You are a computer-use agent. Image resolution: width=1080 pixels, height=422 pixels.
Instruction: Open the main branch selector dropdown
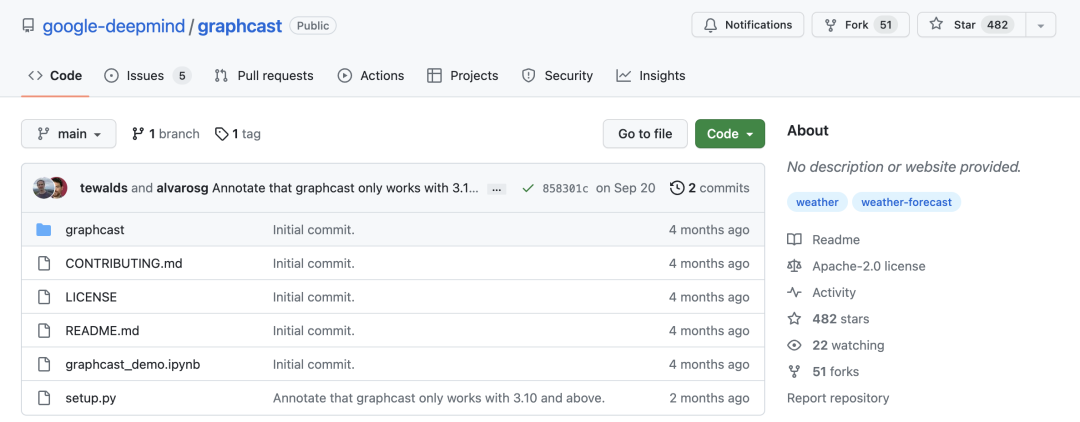(x=69, y=134)
